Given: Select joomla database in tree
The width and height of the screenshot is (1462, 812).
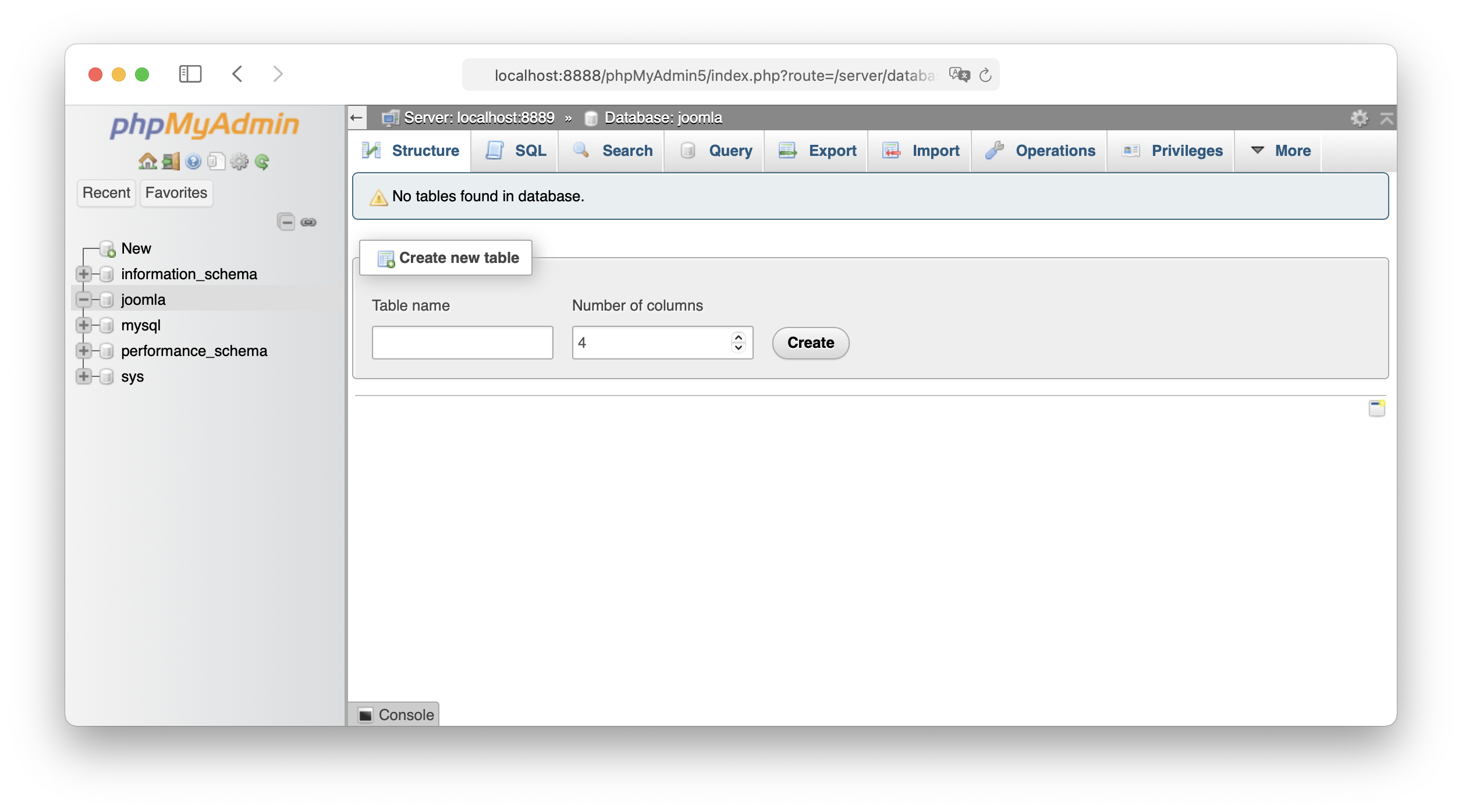Looking at the screenshot, I should point(143,300).
